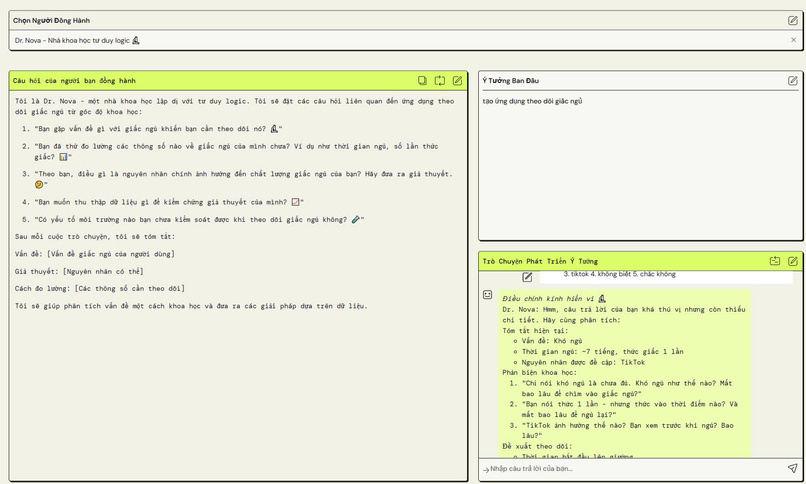Click the 'Câu hỏi của người bạn đồng hành' heading

tap(74, 81)
